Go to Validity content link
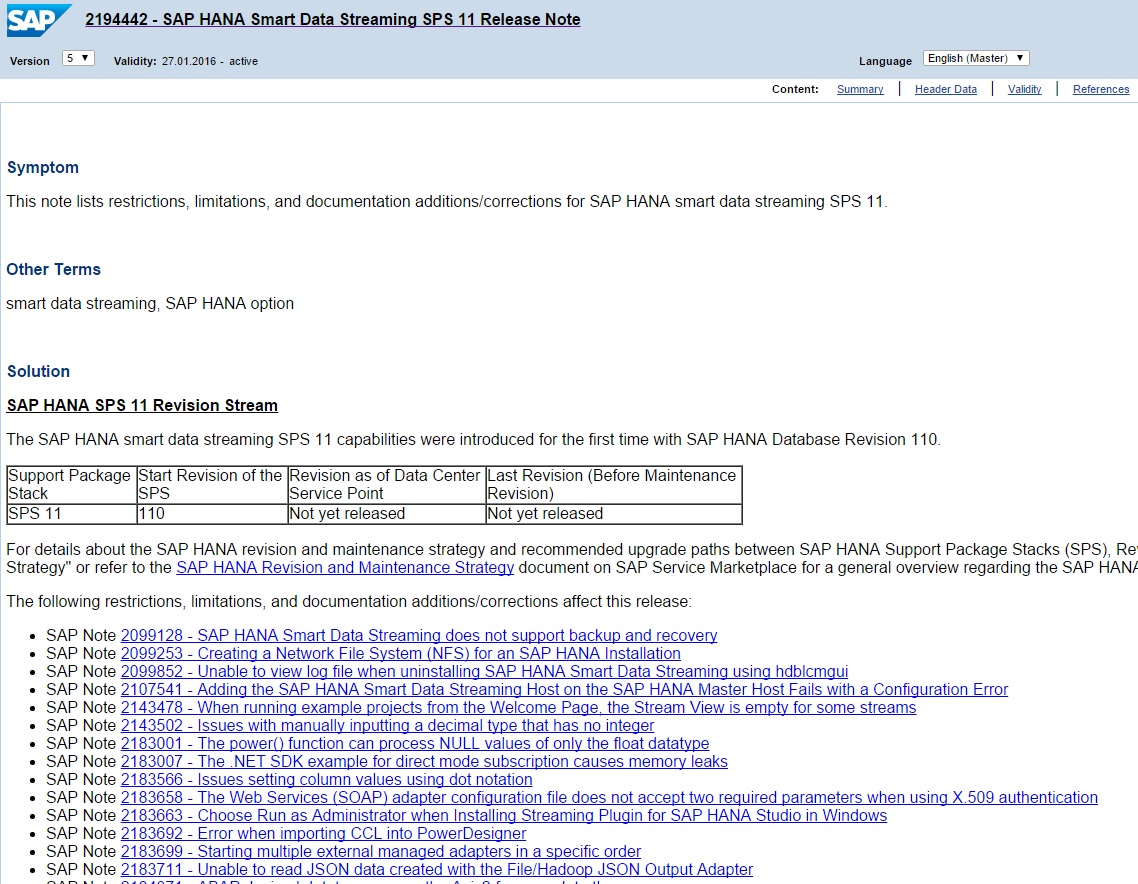The image size is (1138, 884). (x=1024, y=89)
